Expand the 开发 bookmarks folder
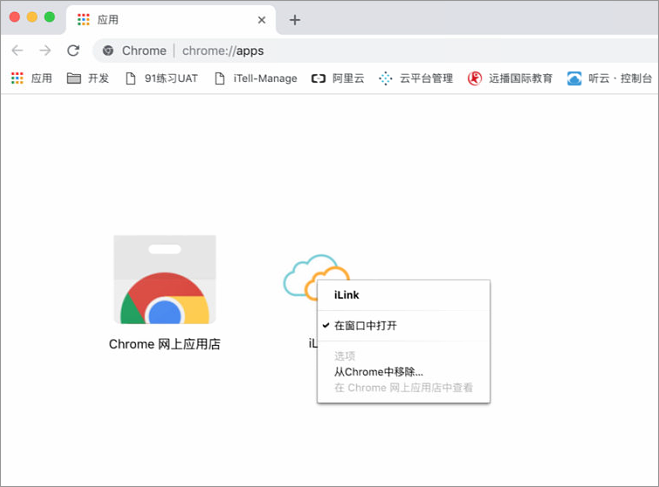Viewport: 659px width, 487px height. click(88, 78)
